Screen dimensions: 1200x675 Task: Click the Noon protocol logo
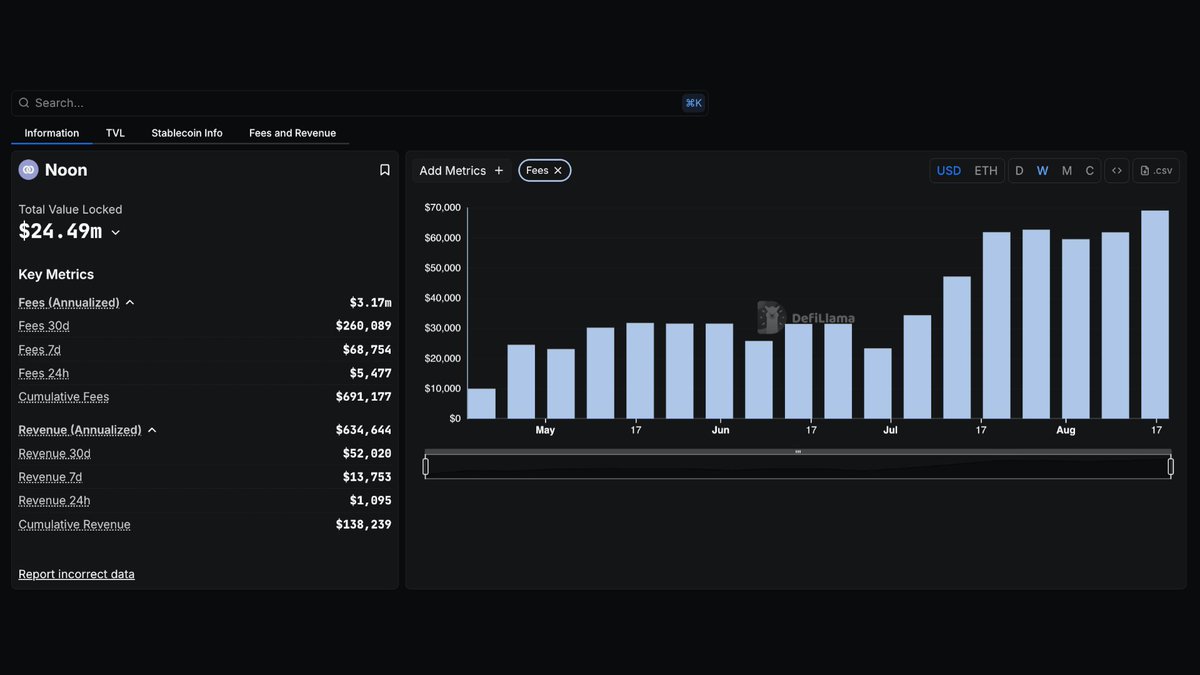click(x=28, y=170)
